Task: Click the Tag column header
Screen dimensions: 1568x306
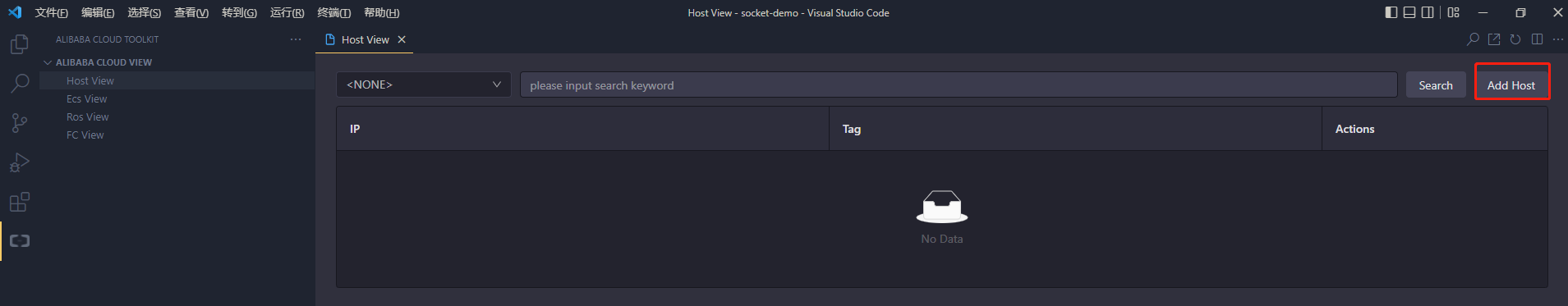Action: (x=1075, y=129)
